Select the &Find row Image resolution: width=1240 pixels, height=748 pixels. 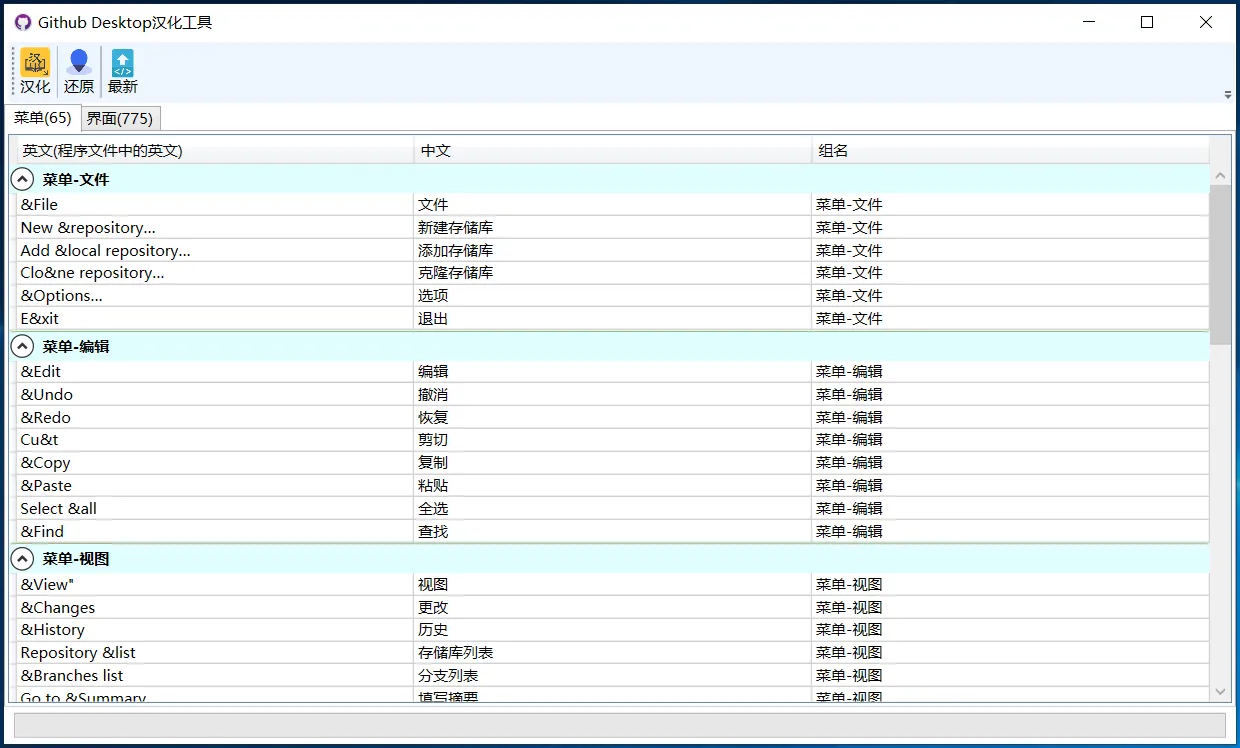(x=613, y=531)
